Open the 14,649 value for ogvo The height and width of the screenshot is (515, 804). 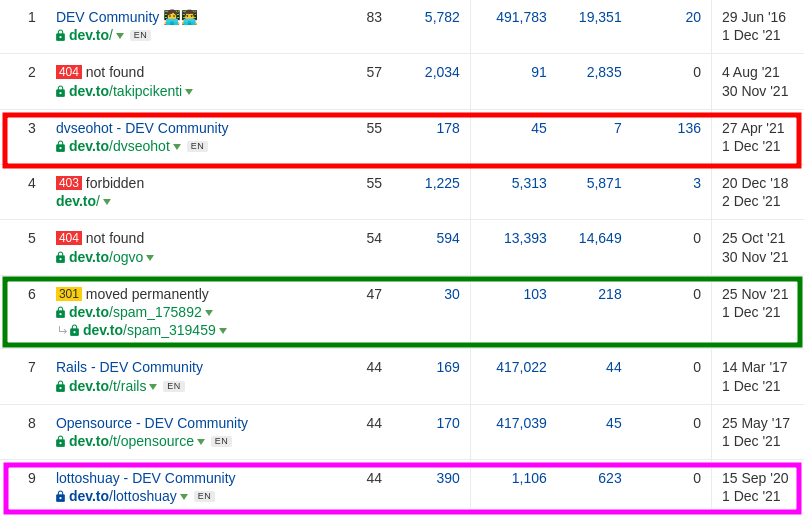(600, 239)
